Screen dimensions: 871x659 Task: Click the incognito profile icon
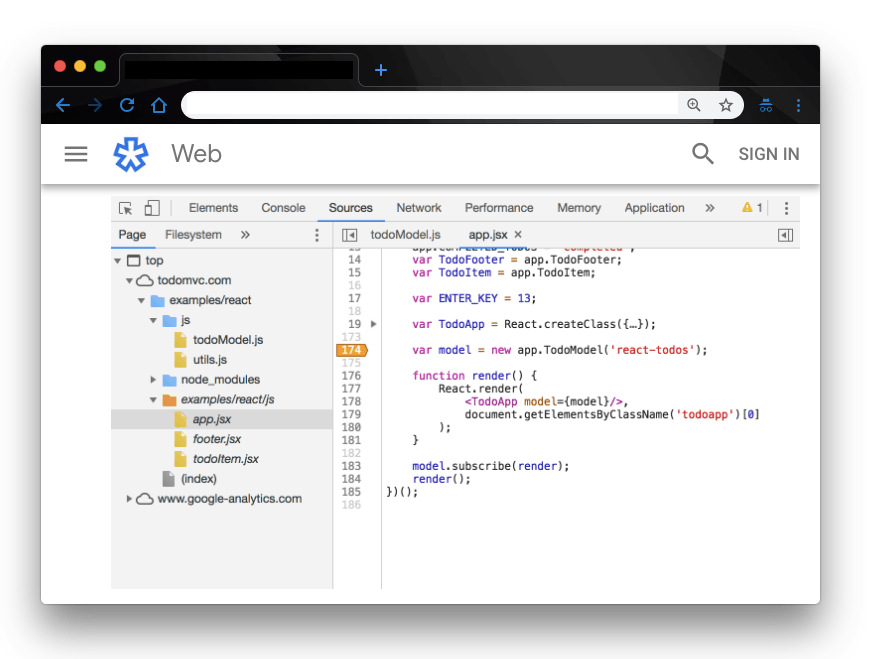click(766, 105)
